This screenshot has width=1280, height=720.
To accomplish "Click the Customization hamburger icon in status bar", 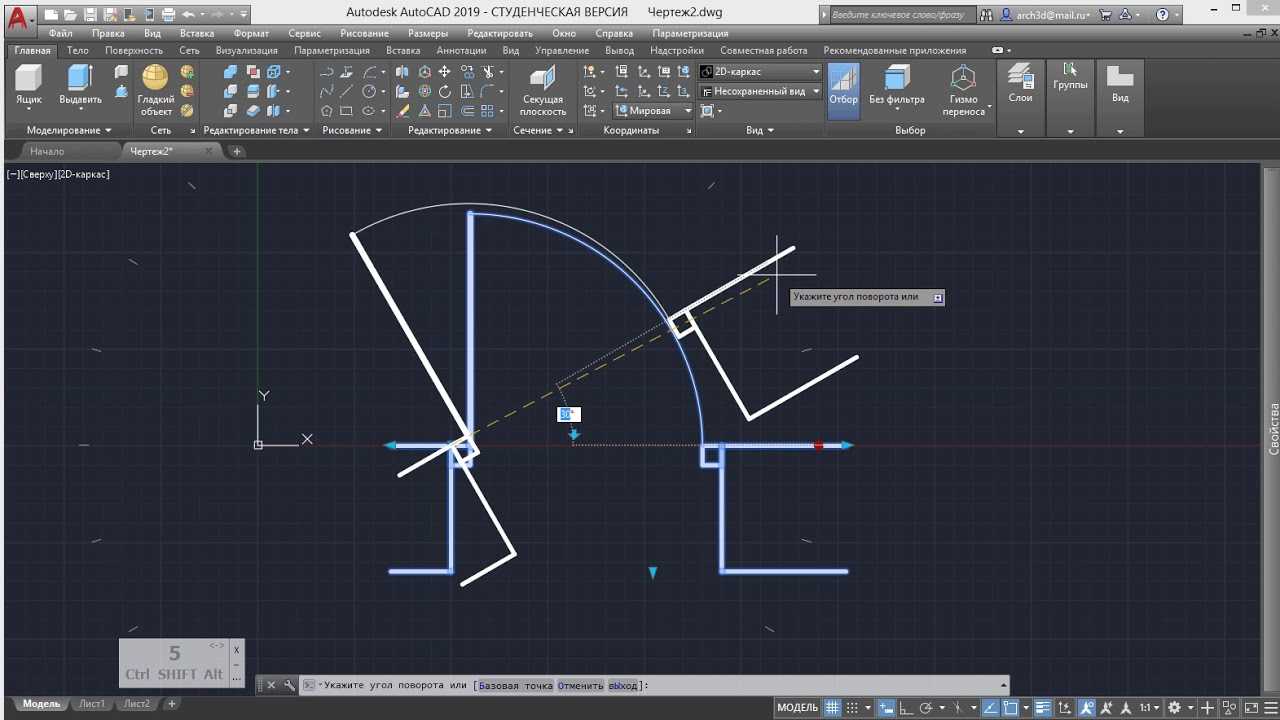I will (1270, 708).
